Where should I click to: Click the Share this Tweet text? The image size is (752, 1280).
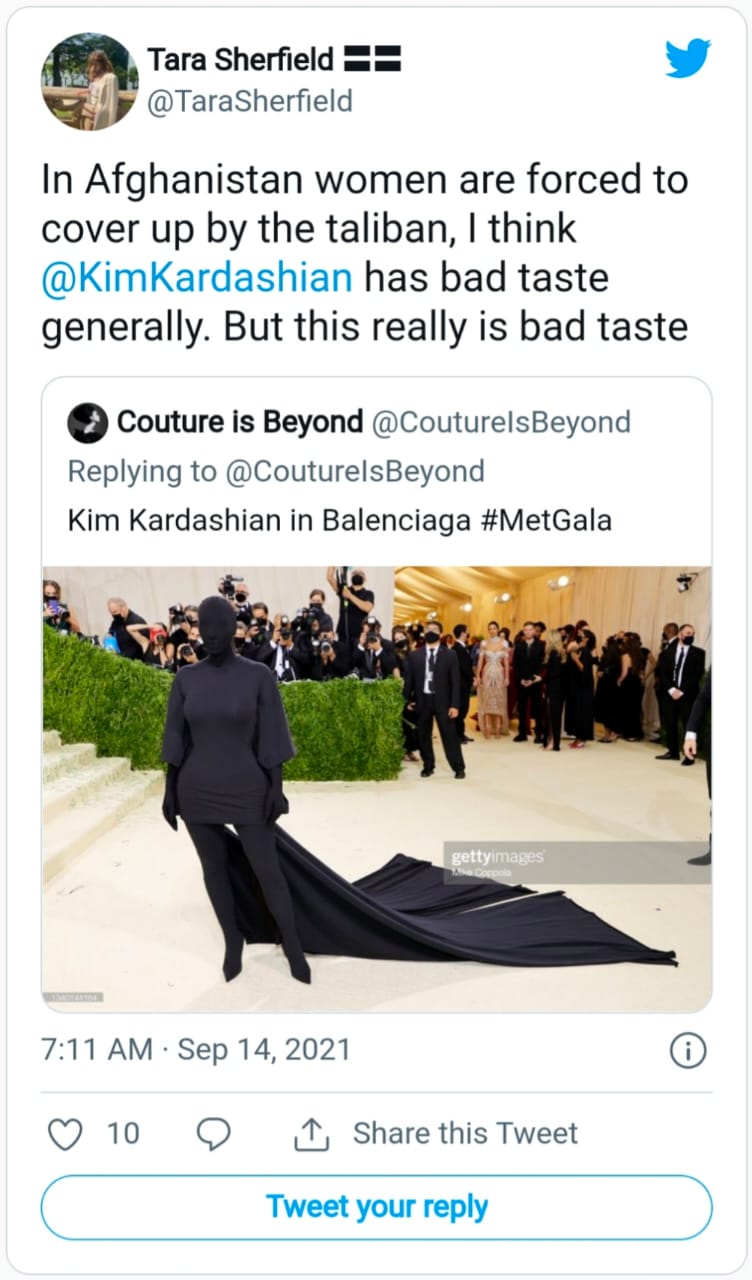[465, 1133]
